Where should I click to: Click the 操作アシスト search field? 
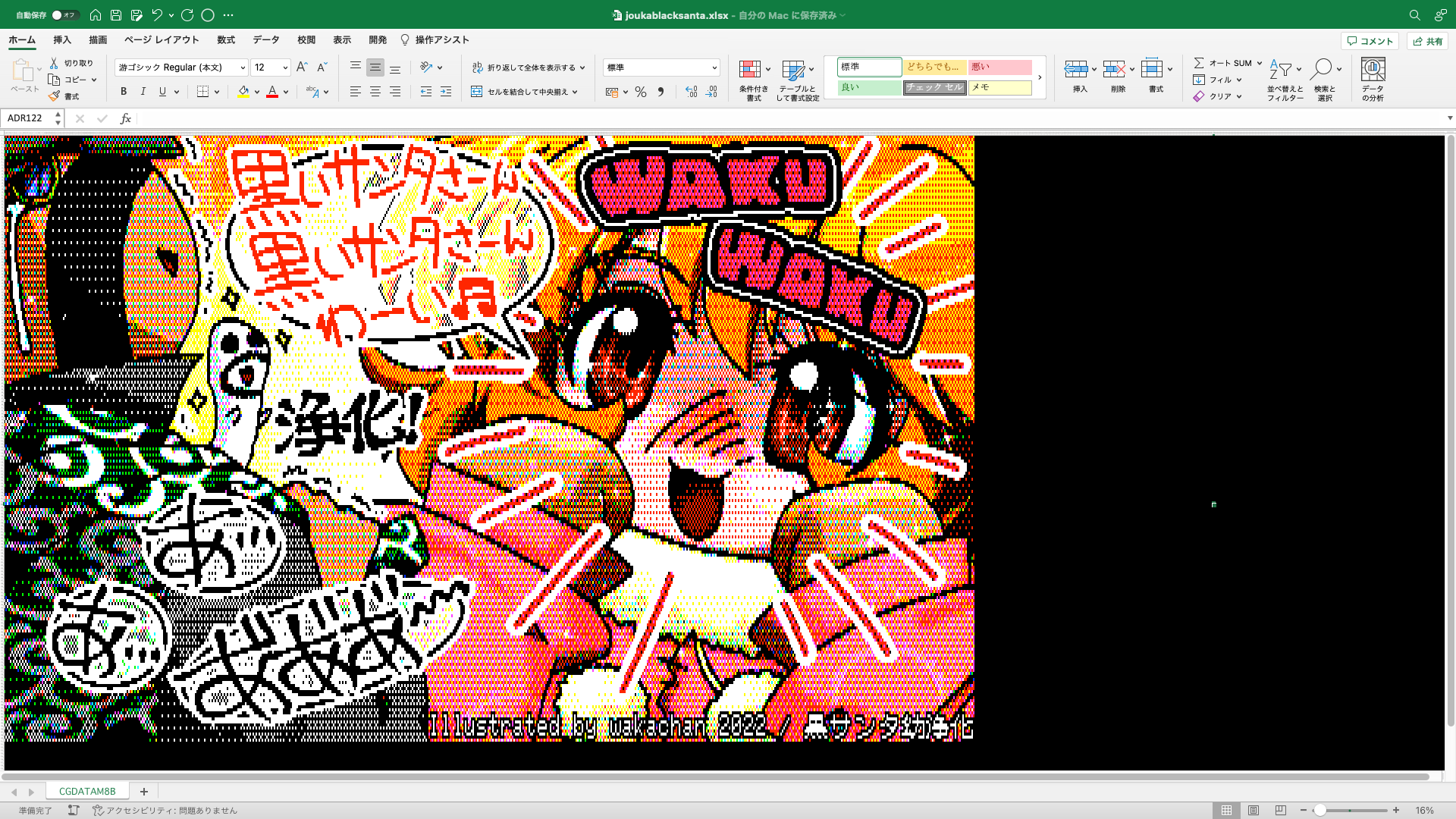(435, 40)
